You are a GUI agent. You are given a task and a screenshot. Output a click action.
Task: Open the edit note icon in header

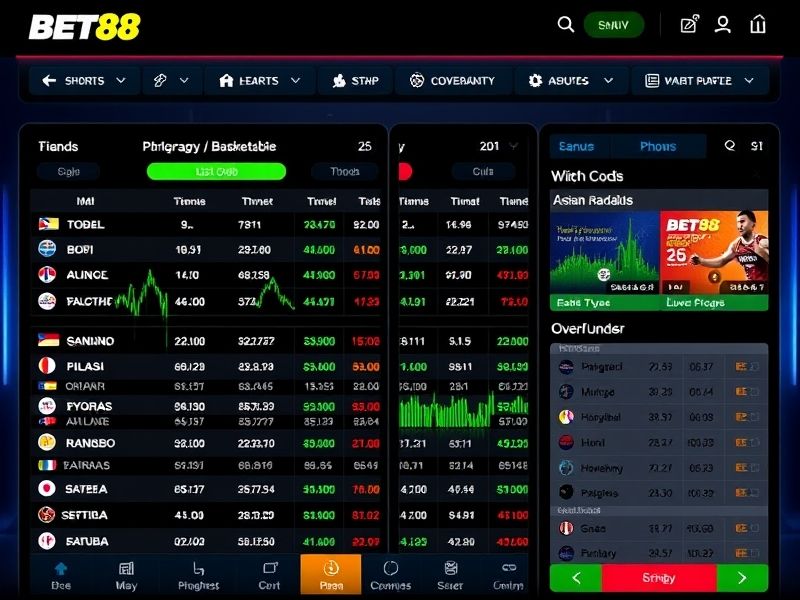pos(690,24)
